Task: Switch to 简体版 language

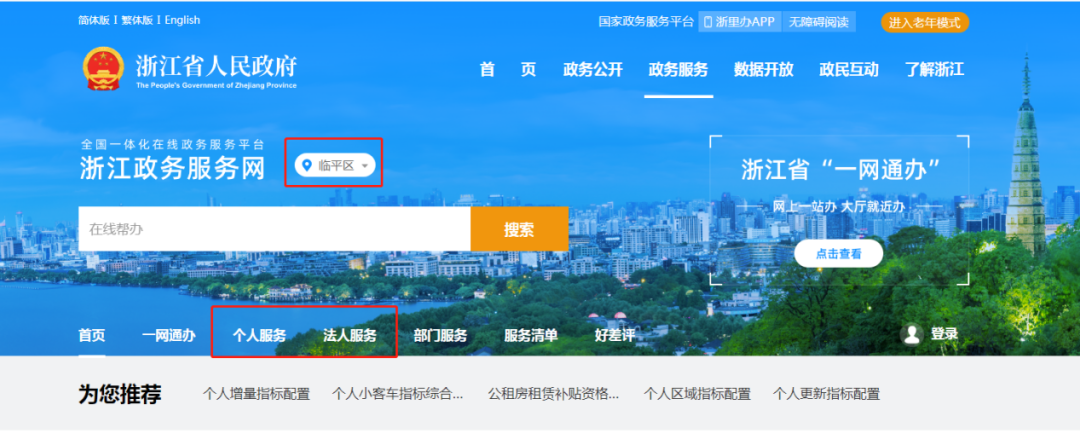Action: [x=94, y=20]
